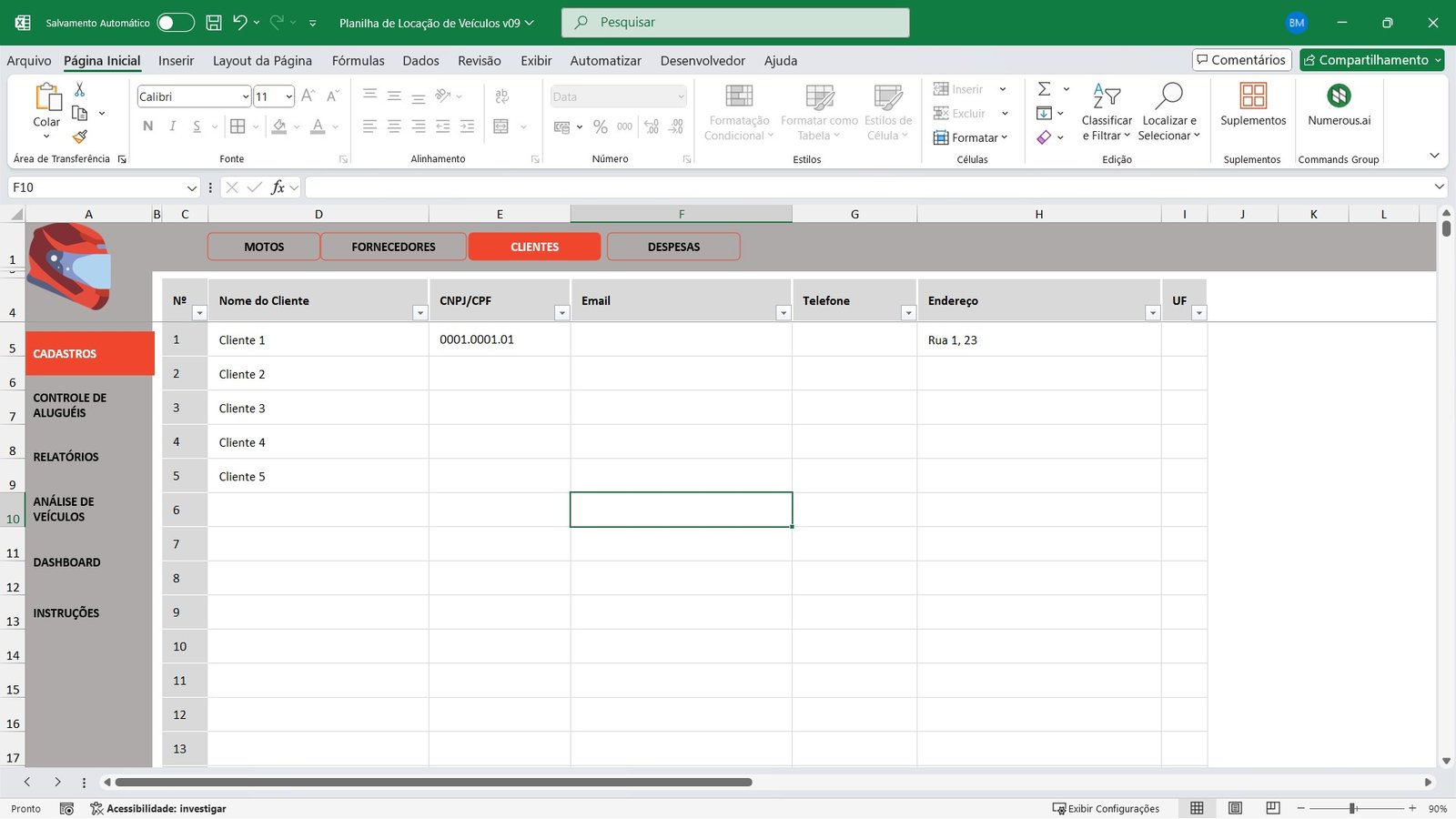
Task: Toggle Salvamento Automático switch
Action: pyautogui.click(x=175, y=23)
